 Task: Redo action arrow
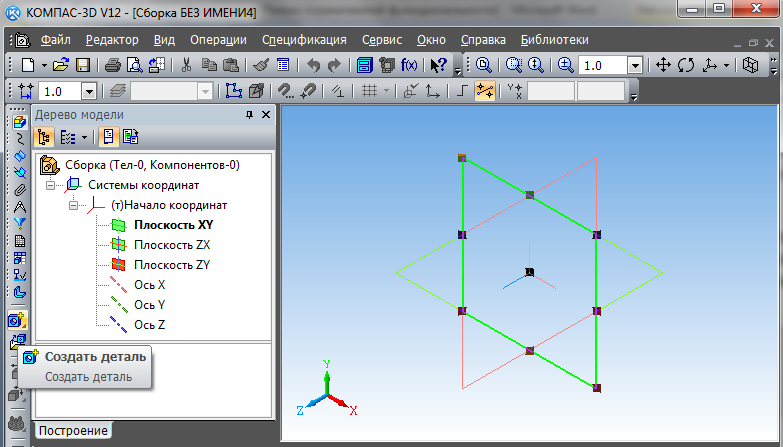(334, 65)
